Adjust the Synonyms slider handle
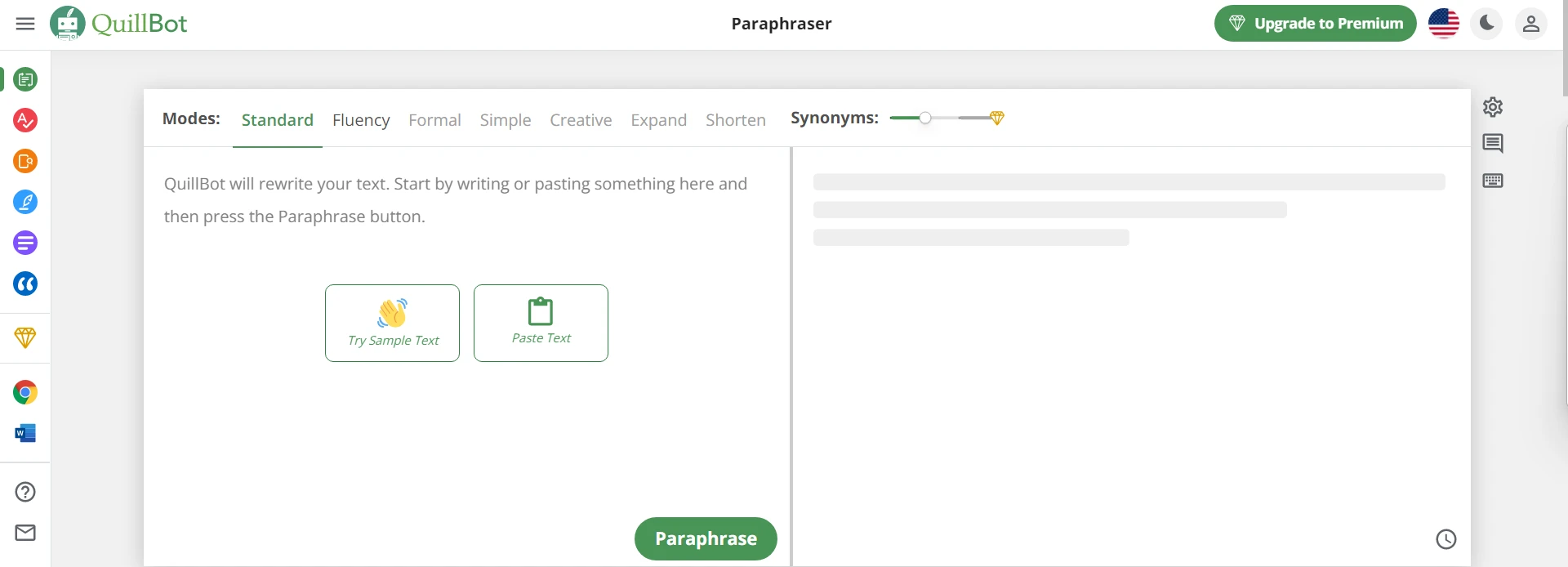The image size is (1568, 567). (925, 118)
